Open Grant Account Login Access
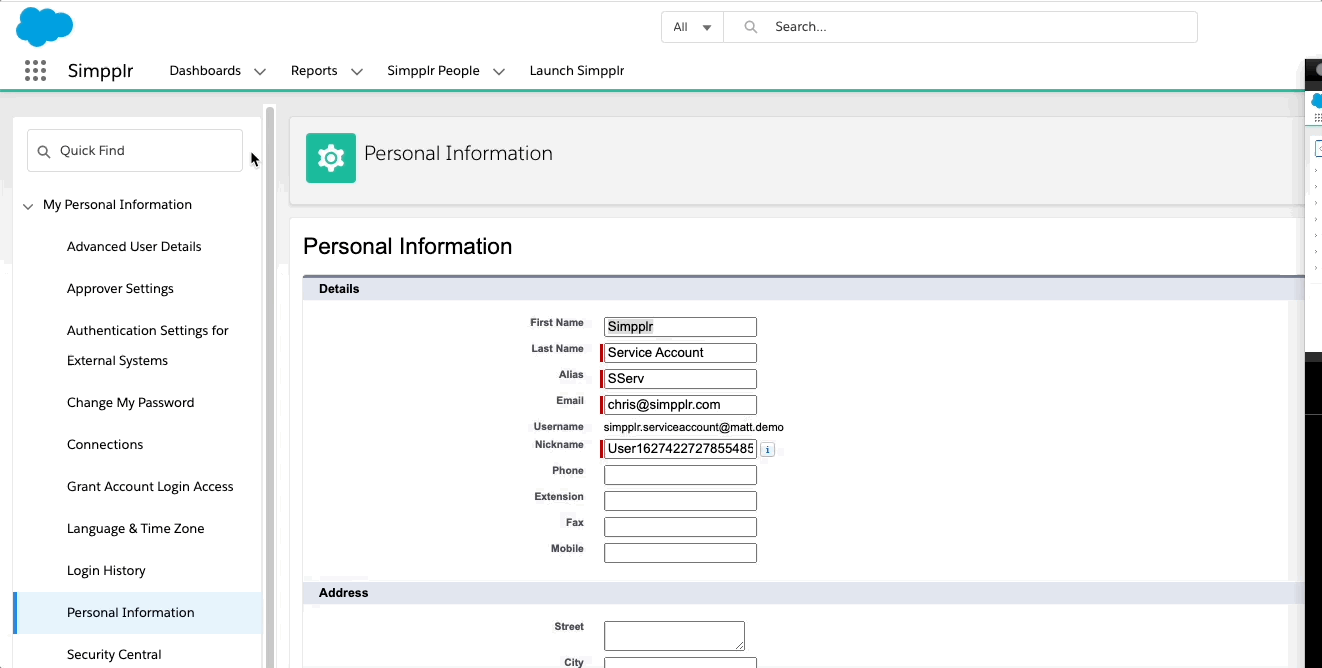This screenshot has height=668, width=1322. point(150,487)
